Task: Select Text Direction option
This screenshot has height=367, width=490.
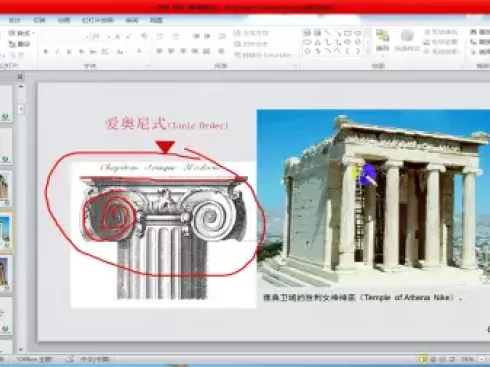Action: pos(251,33)
